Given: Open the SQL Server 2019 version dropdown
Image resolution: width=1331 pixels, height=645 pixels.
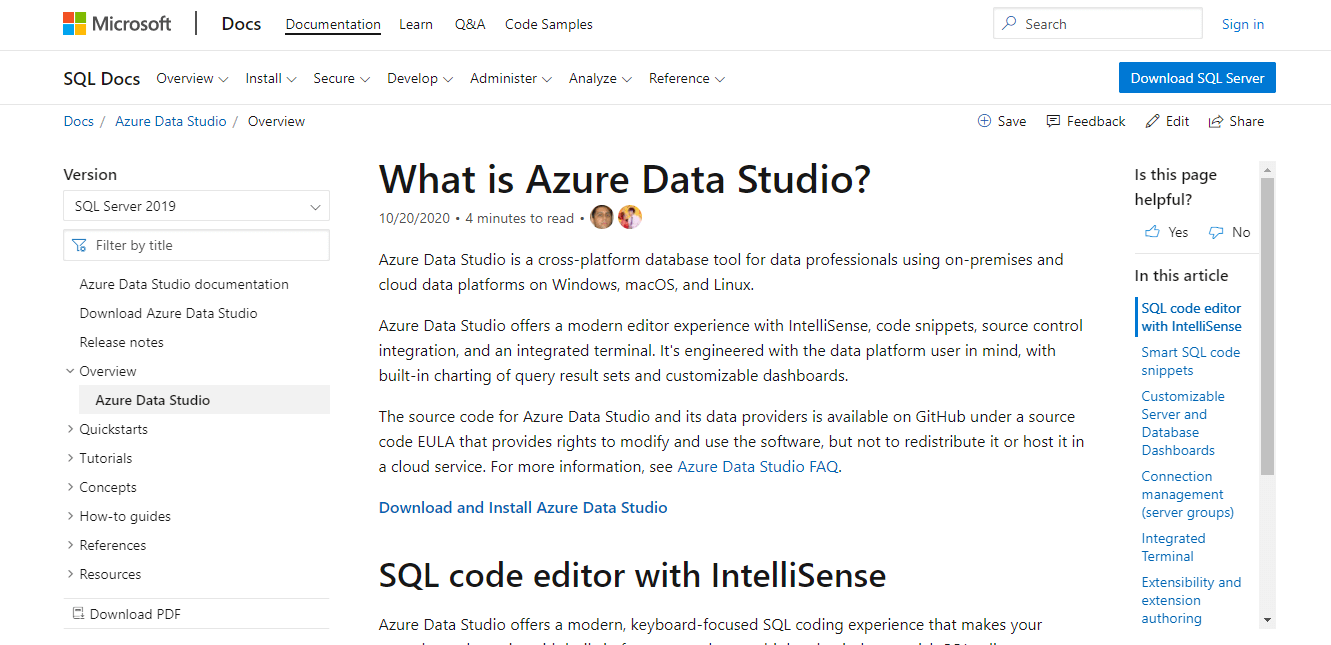Looking at the screenshot, I should [x=197, y=206].
